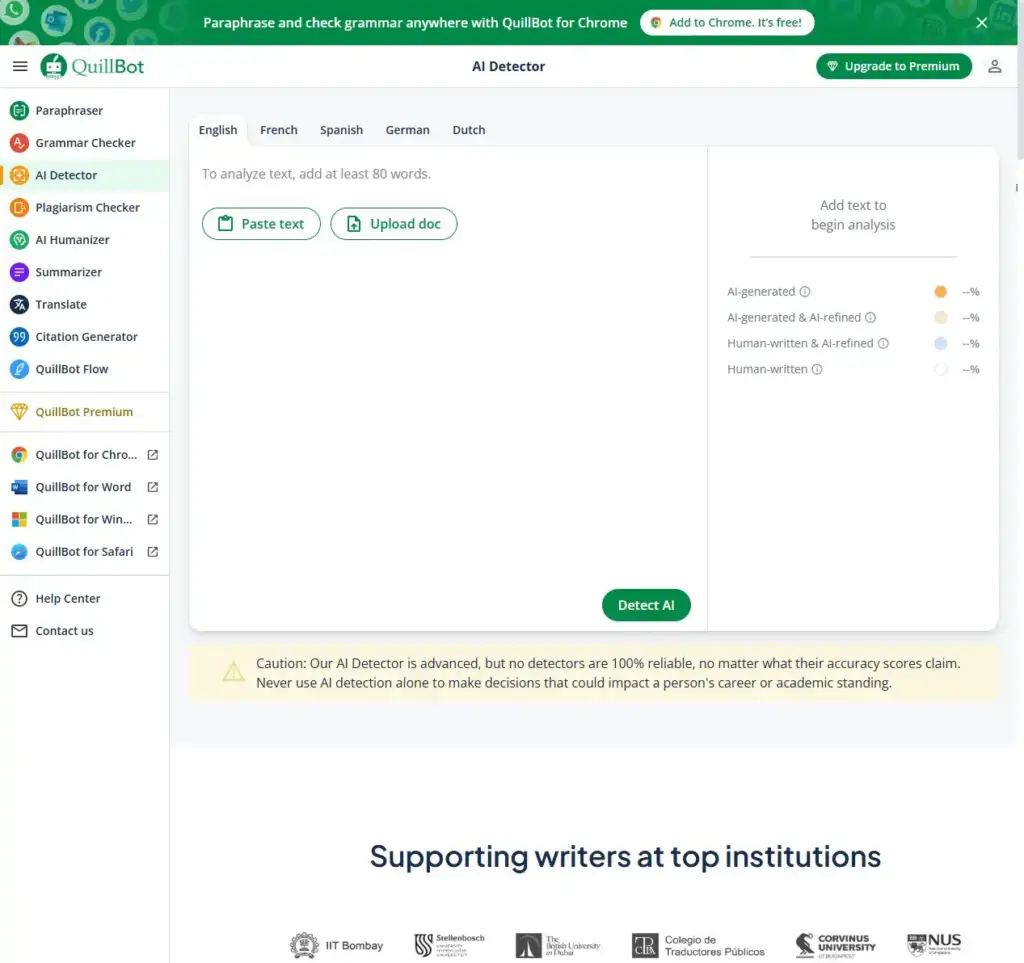The image size is (1024, 963).
Task: Click the 'Human-written' label
Action: tap(767, 369)
